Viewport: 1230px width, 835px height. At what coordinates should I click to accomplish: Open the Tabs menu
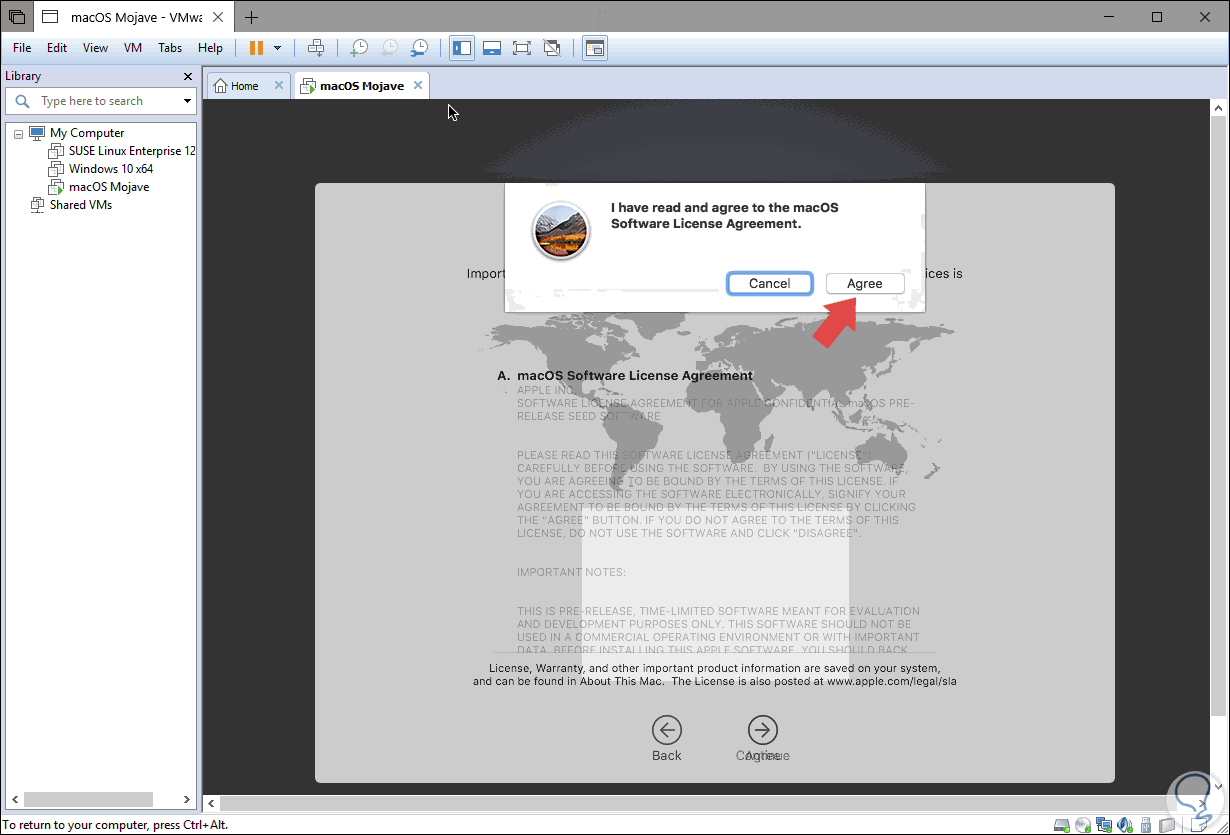coord(170,48)
